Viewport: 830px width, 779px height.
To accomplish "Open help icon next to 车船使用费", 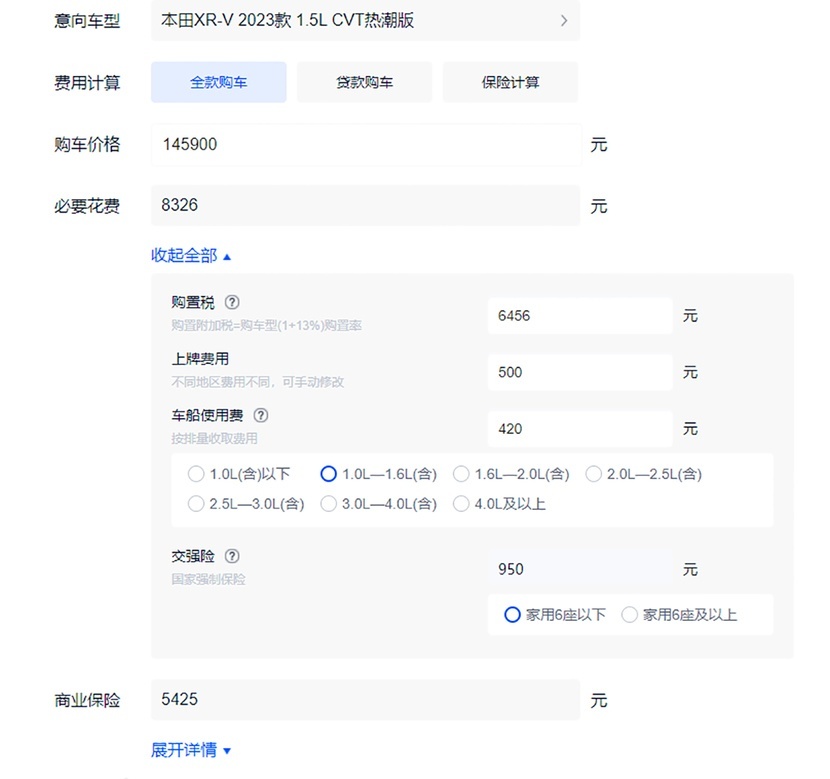I will (260, 415).
